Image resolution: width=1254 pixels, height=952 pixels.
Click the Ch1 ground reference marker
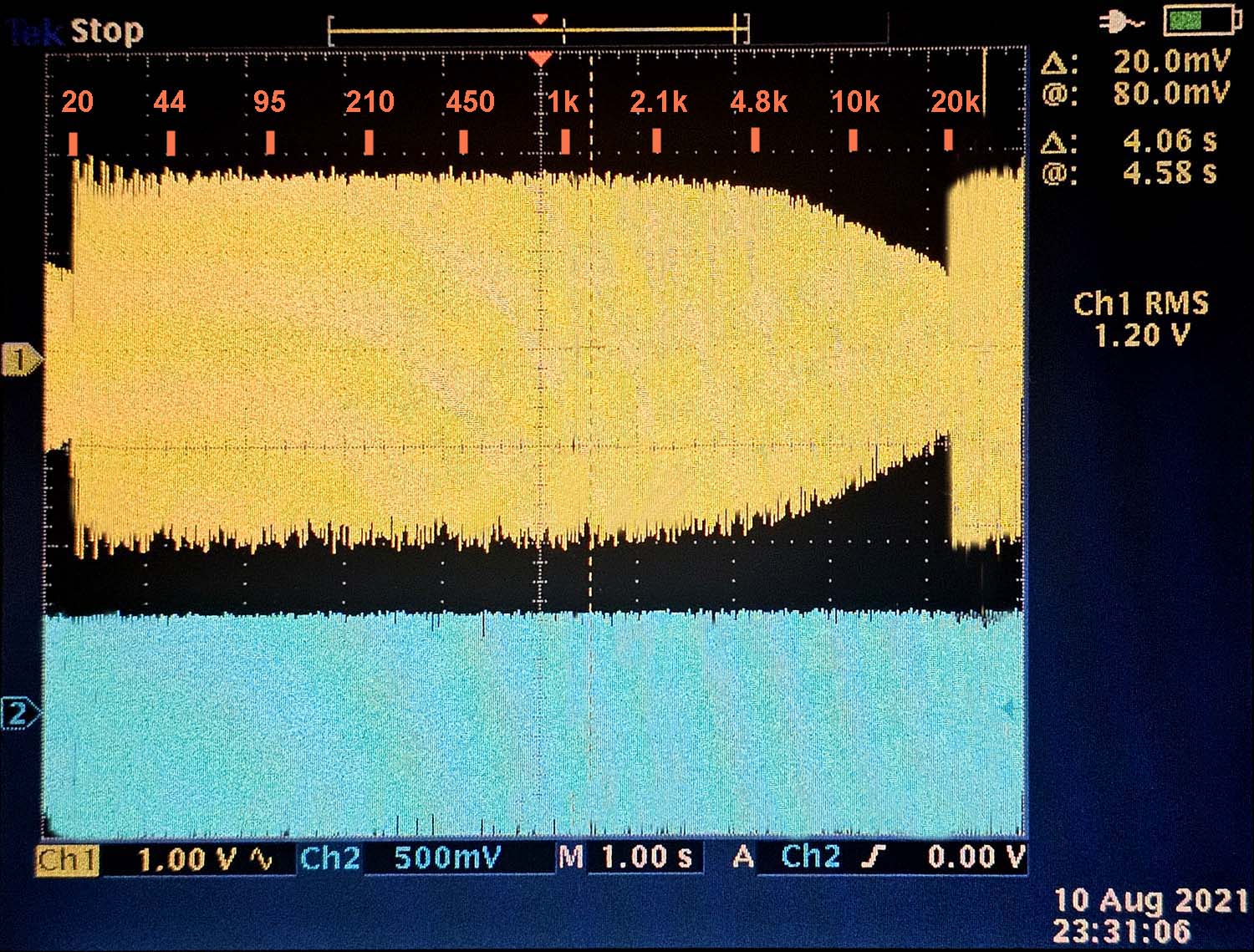point(20,360)
